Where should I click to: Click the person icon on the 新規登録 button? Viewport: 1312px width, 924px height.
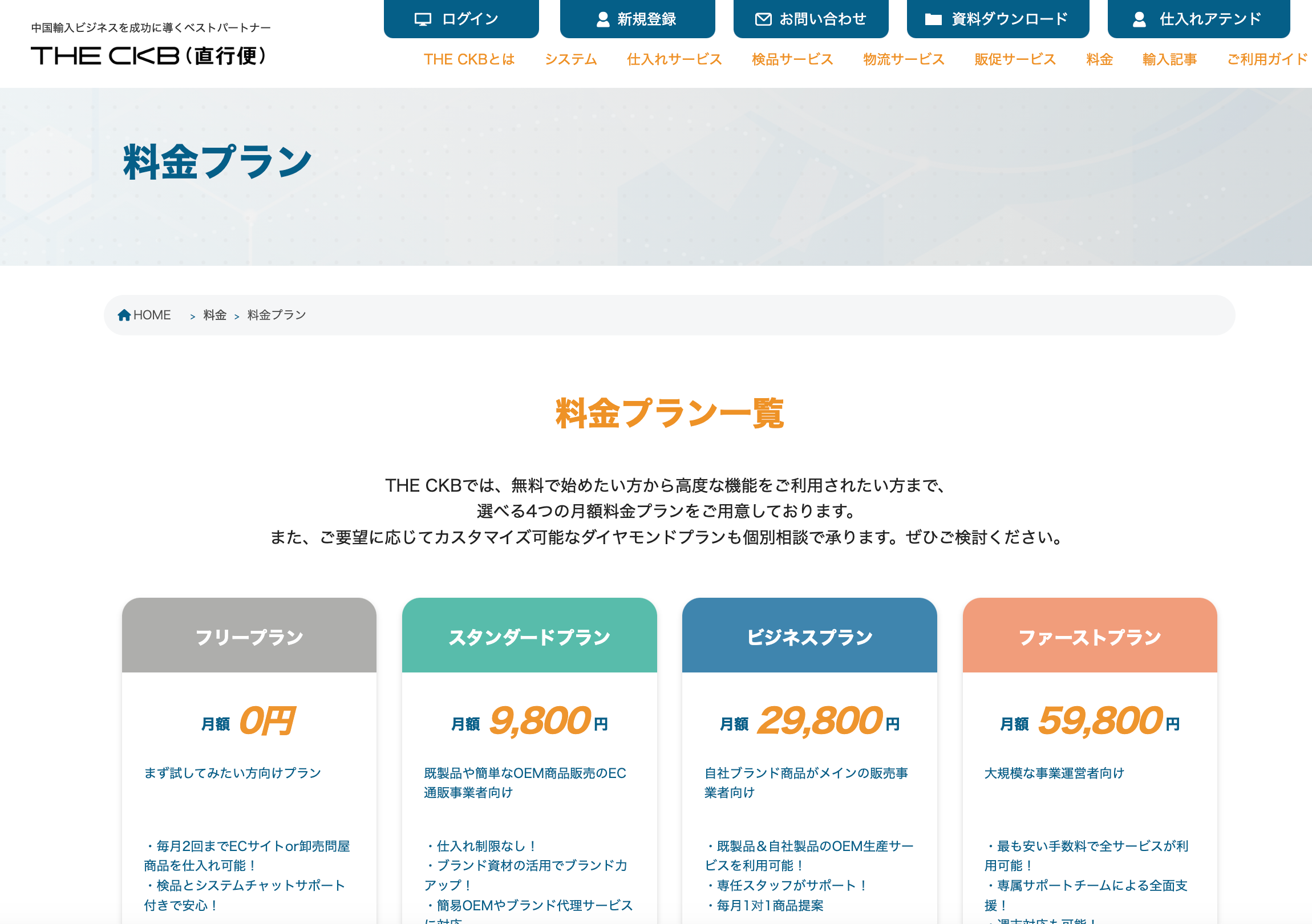602,19
